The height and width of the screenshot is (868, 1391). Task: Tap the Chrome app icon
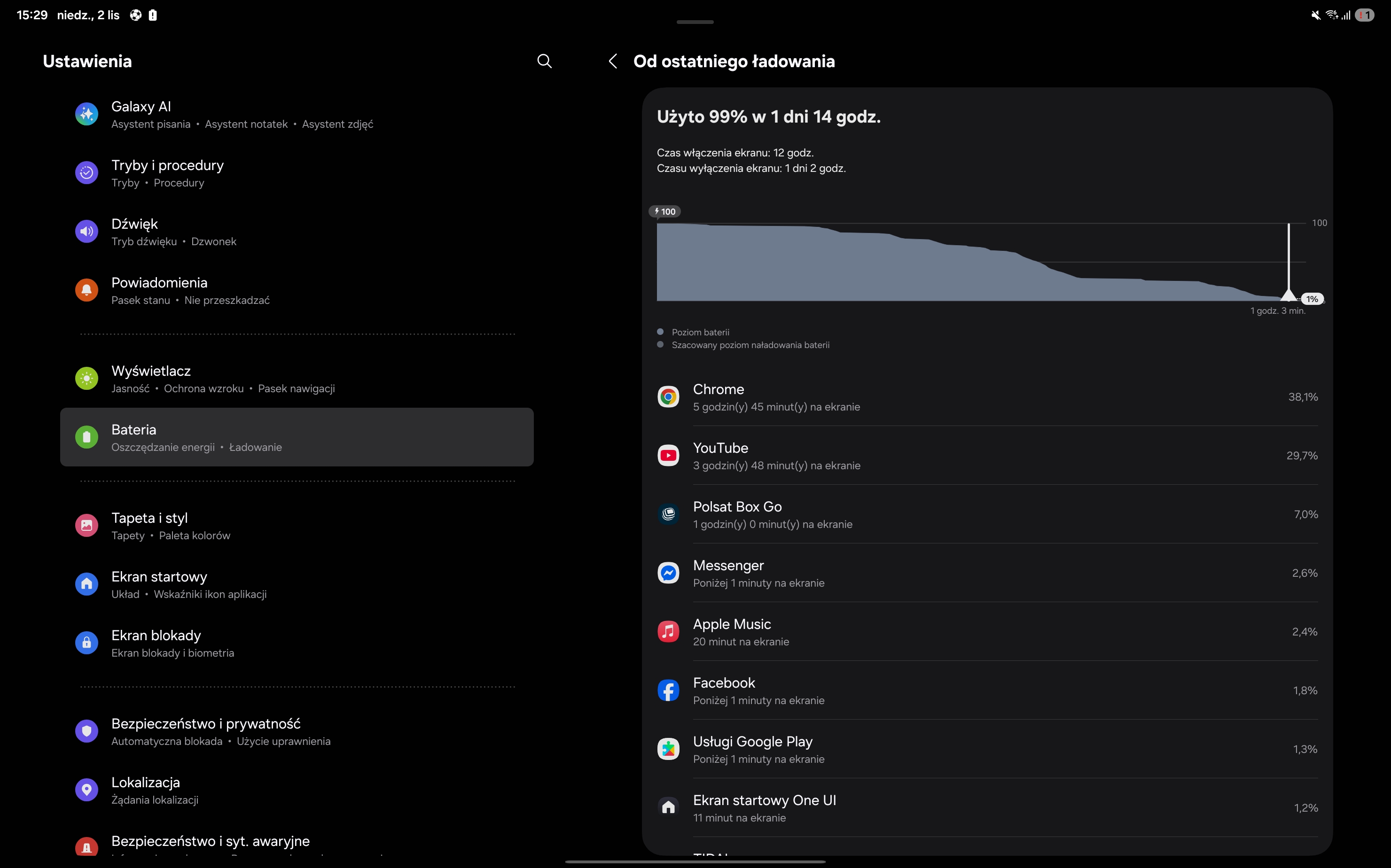[668, 397]
